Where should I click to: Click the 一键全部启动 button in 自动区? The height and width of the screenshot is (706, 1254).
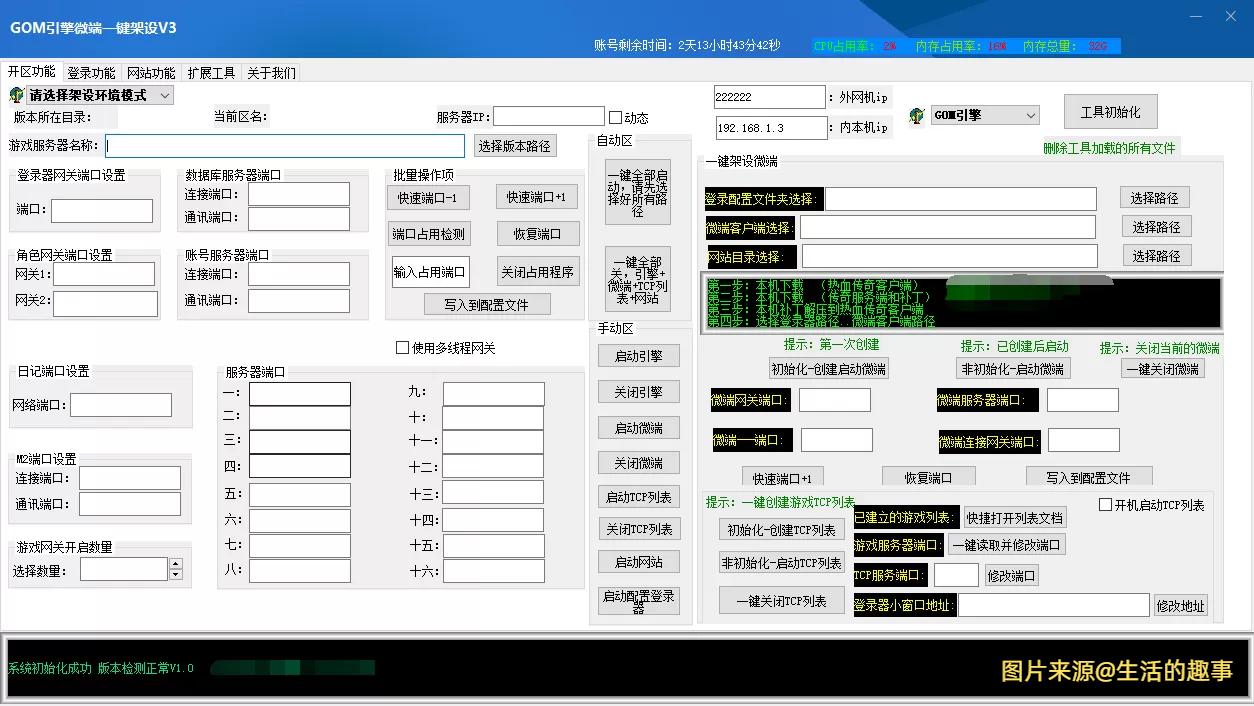pyautogui.click(x=637, y=190)
